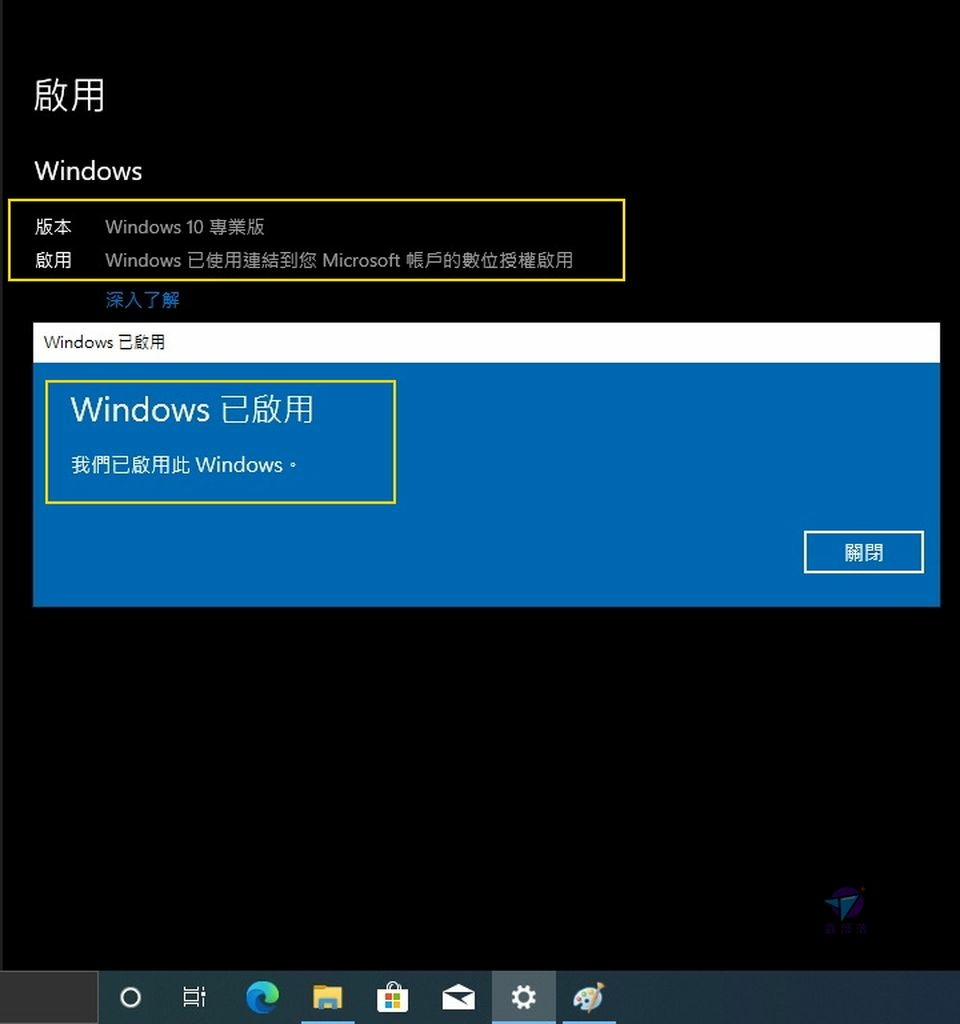The image size is (960, 1024).
Task: Click the 'Windows 已啟用' dialog title bar text
Action: pos(104,342)
